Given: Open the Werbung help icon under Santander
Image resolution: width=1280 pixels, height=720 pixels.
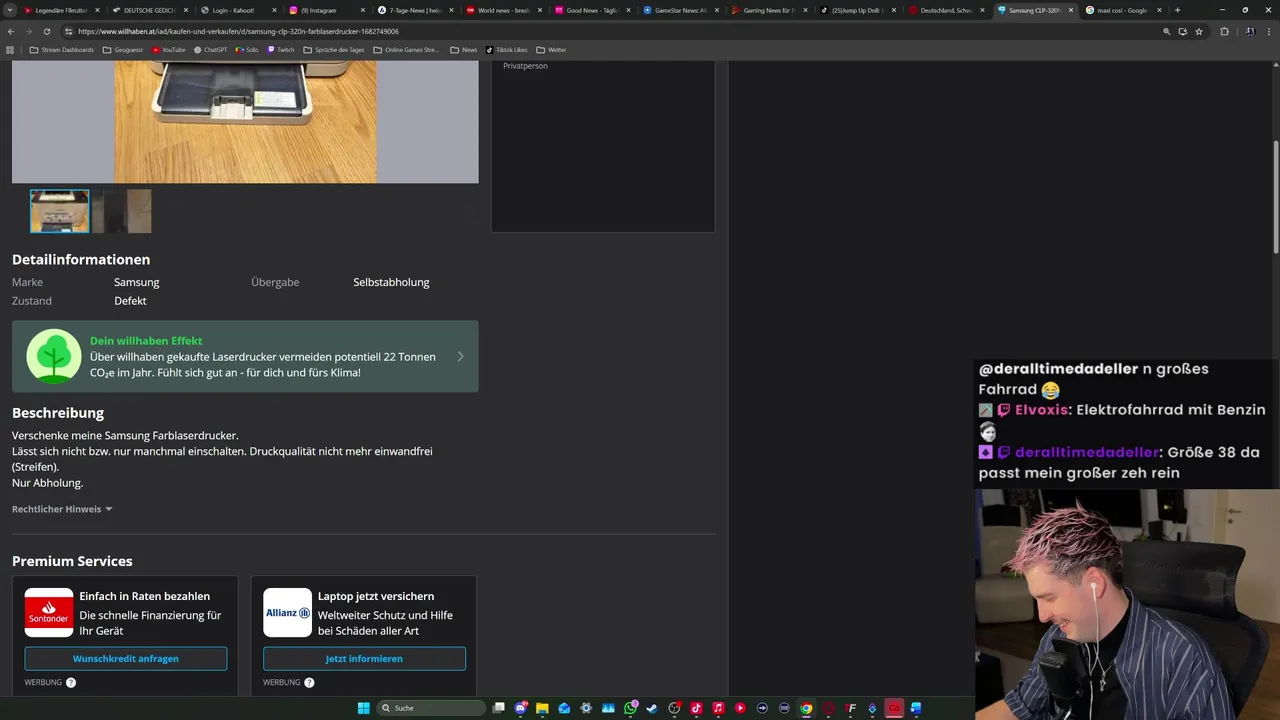Looking at the screenshot, I should tap(71, 682).
